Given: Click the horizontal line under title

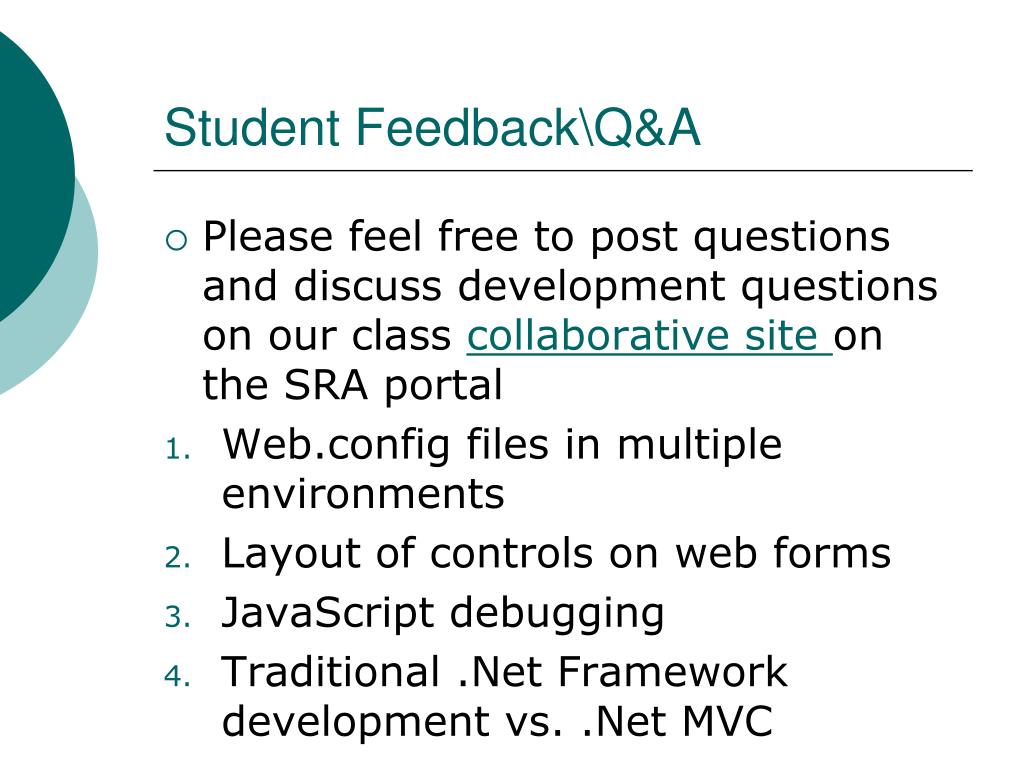Looking at the screenshot, I should point(563,170).
